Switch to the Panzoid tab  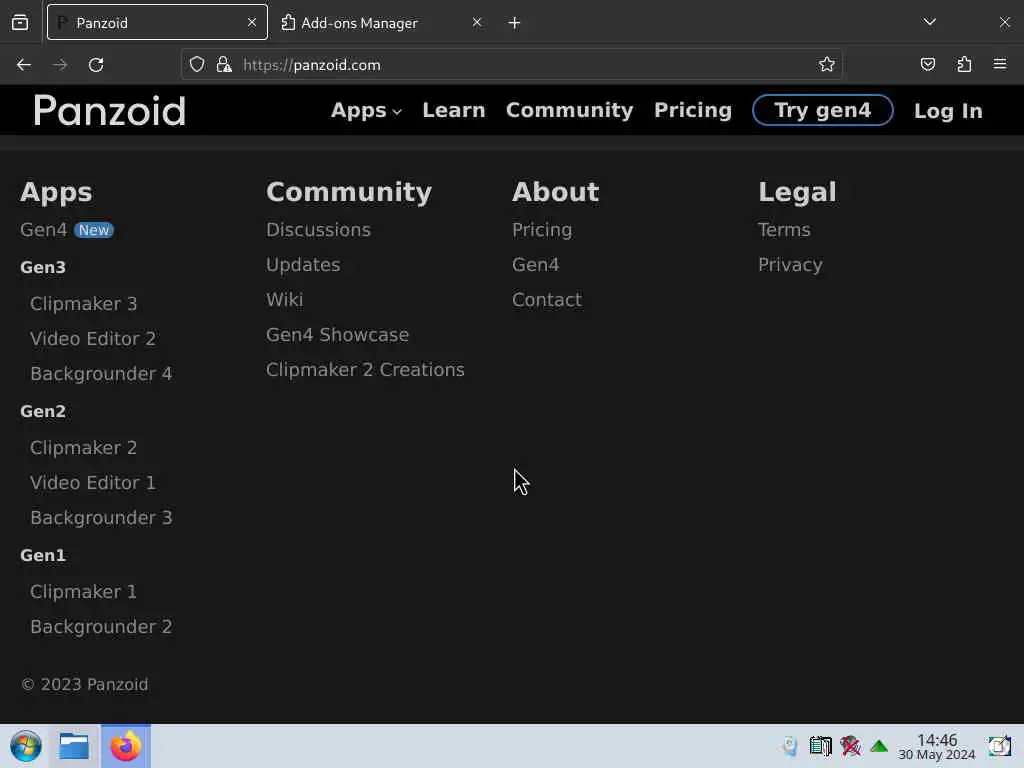pos(157,23)
